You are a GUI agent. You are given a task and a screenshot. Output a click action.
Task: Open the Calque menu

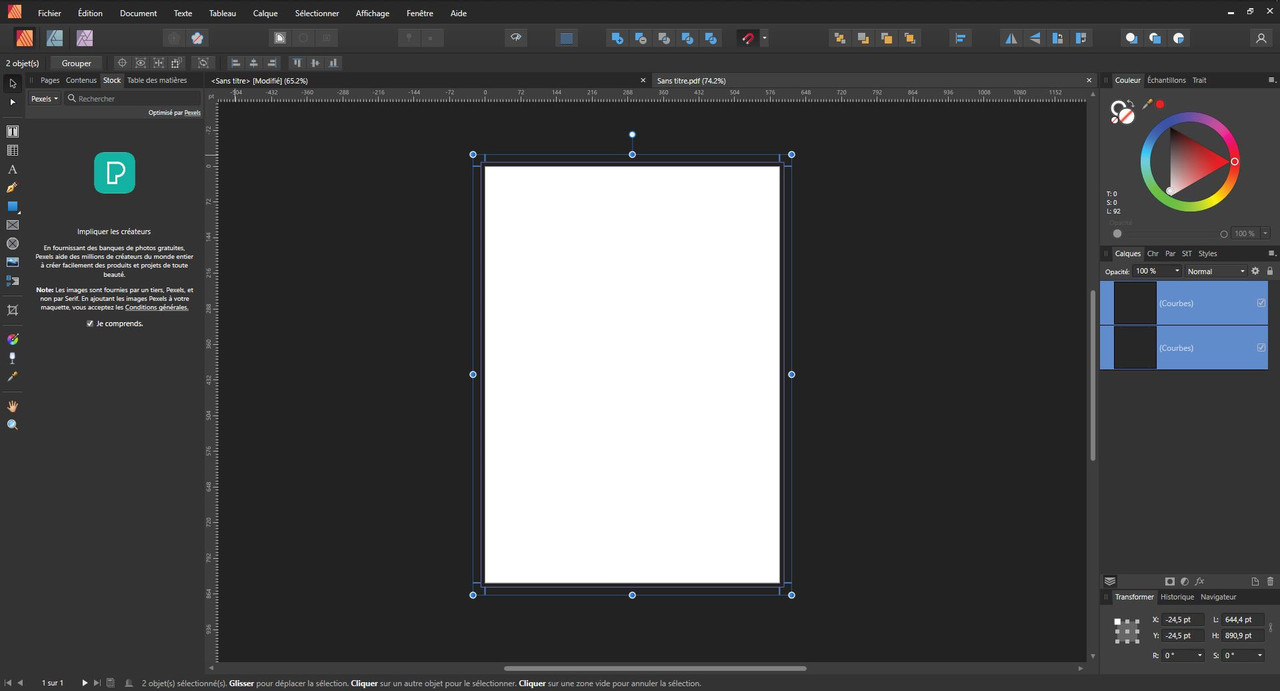tap(265, 13)
